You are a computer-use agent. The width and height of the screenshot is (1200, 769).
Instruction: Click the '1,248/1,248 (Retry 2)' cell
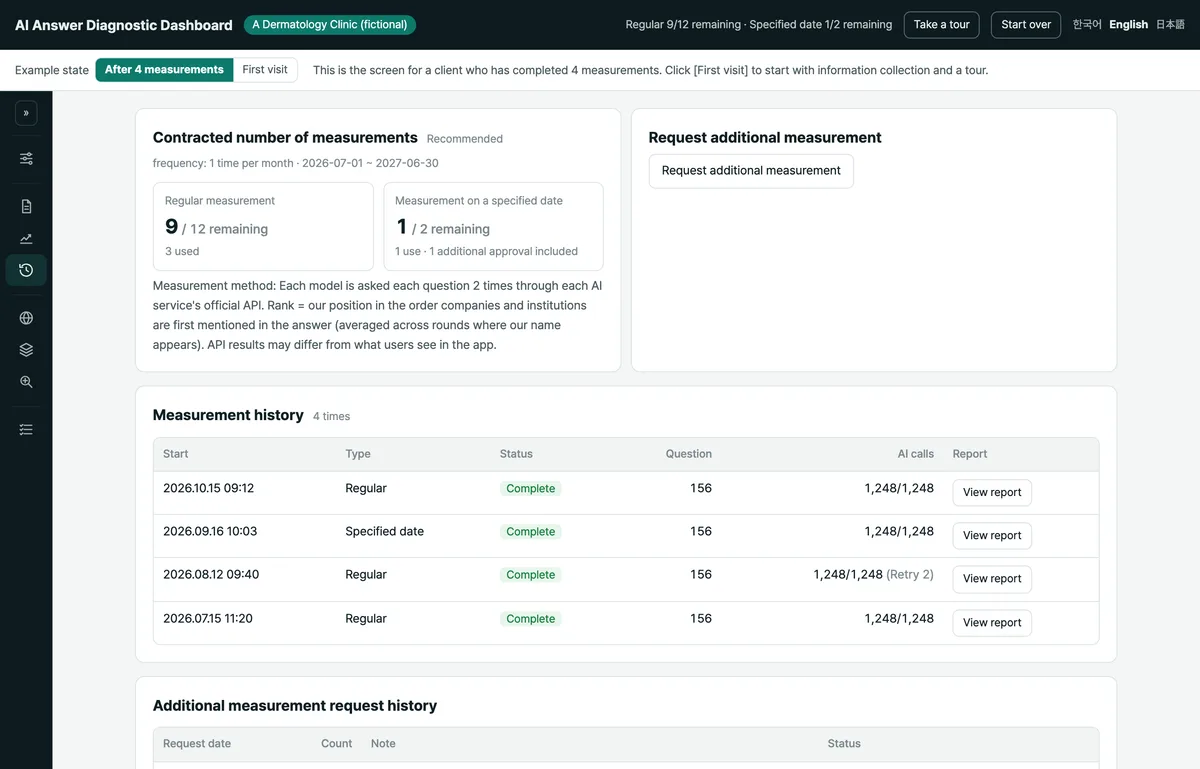point(873,574)
